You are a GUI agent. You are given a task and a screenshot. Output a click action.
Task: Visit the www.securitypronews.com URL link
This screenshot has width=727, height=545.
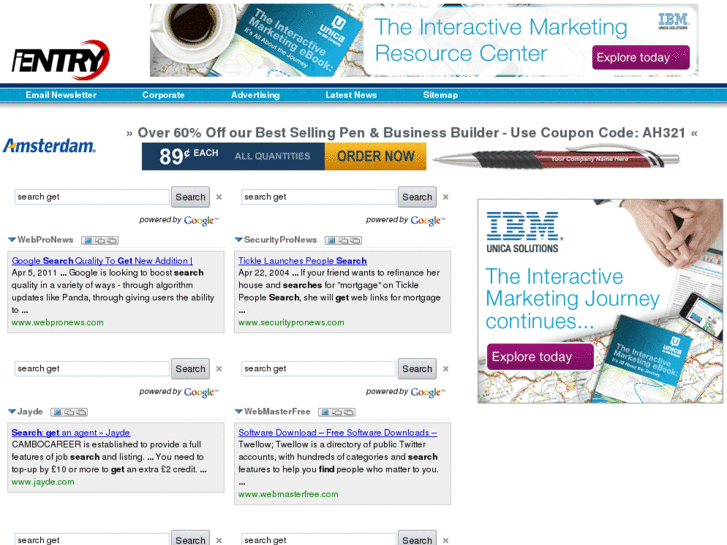point(291,322)
